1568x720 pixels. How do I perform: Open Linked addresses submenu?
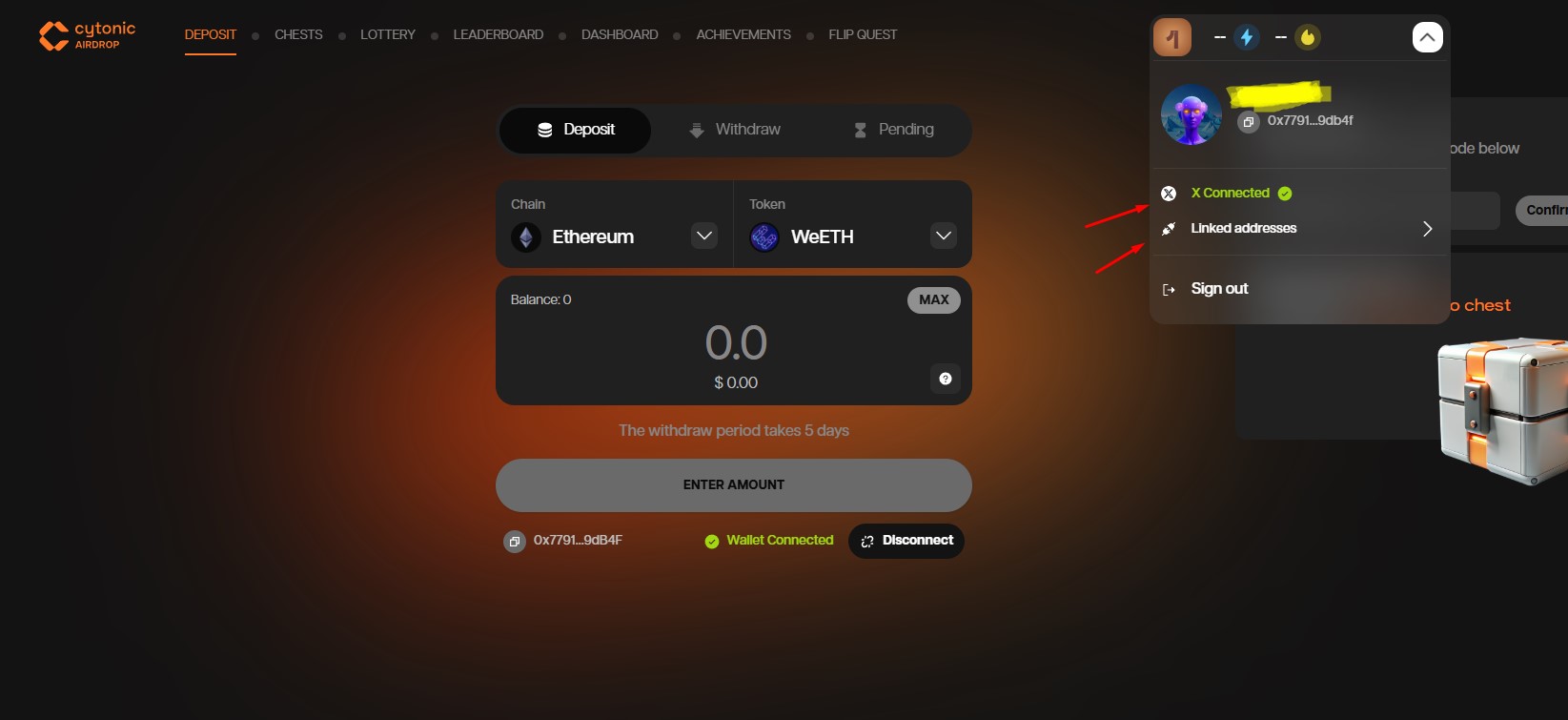pyautogui.click(x=1300, y=229)
